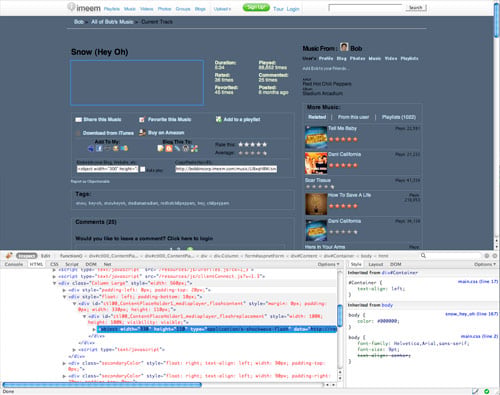The width and height of the screenshot is (500, 395).
Task: Click the Firebug close button at top right
Action: tap(495, 256)
